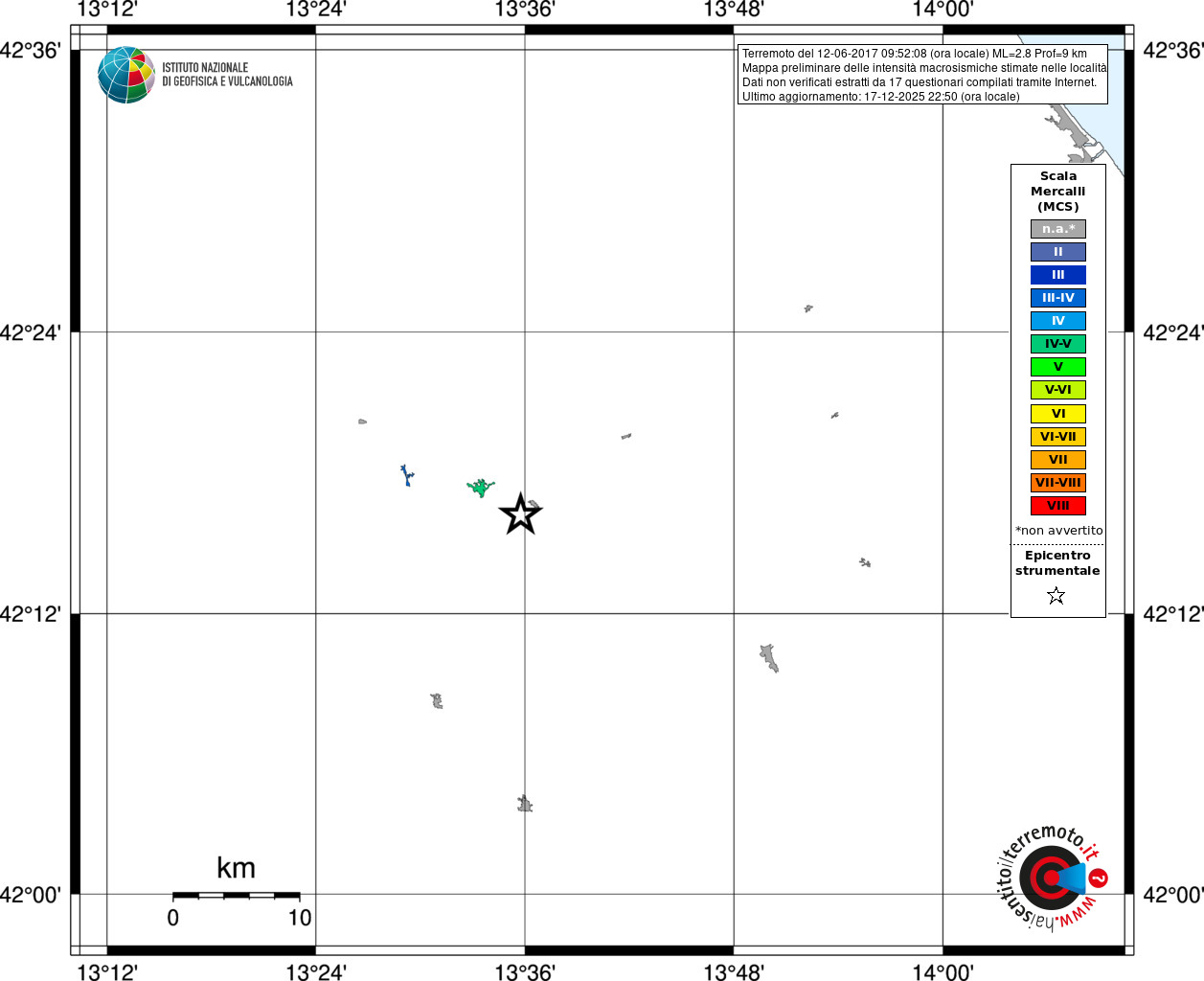Click the 'km' scale bar label

click(236, 868)
